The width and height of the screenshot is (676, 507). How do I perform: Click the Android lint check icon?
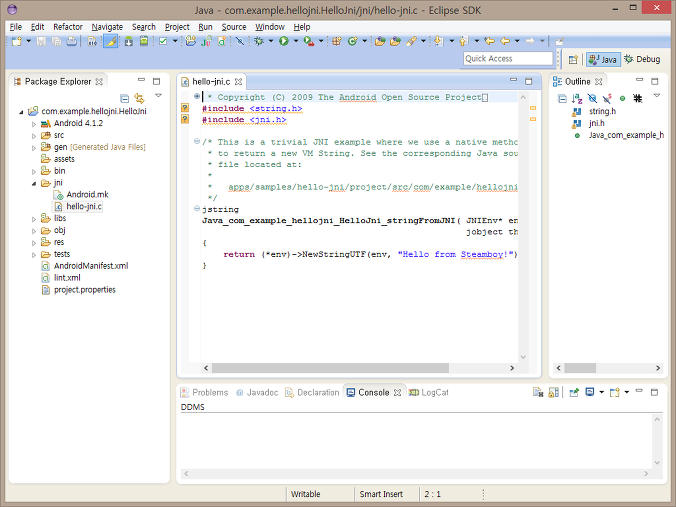coord(163,41)
